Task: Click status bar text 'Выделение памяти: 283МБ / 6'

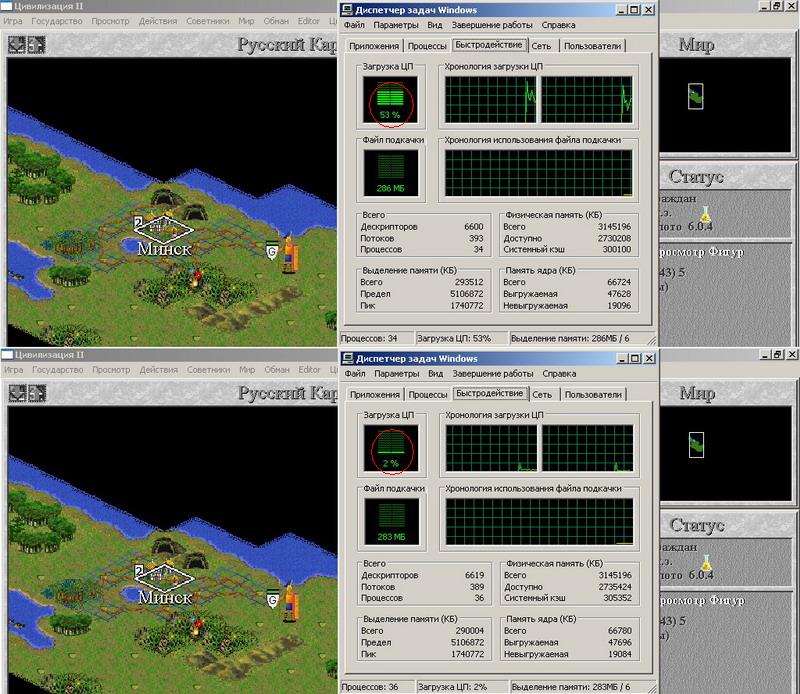Action: pyautogui.click(x=570, y=687)
